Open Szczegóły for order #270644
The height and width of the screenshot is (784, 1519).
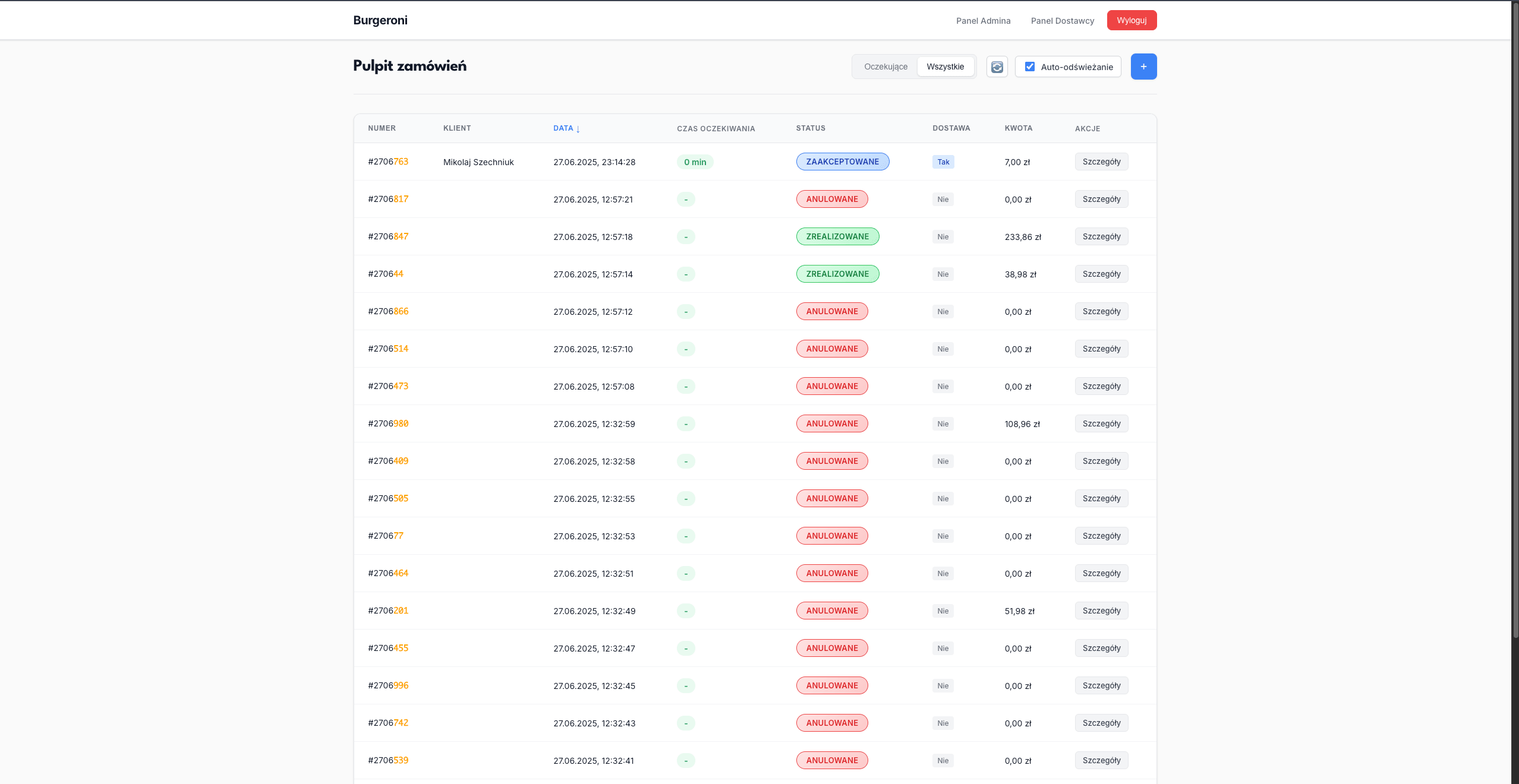coord(1101,274)
